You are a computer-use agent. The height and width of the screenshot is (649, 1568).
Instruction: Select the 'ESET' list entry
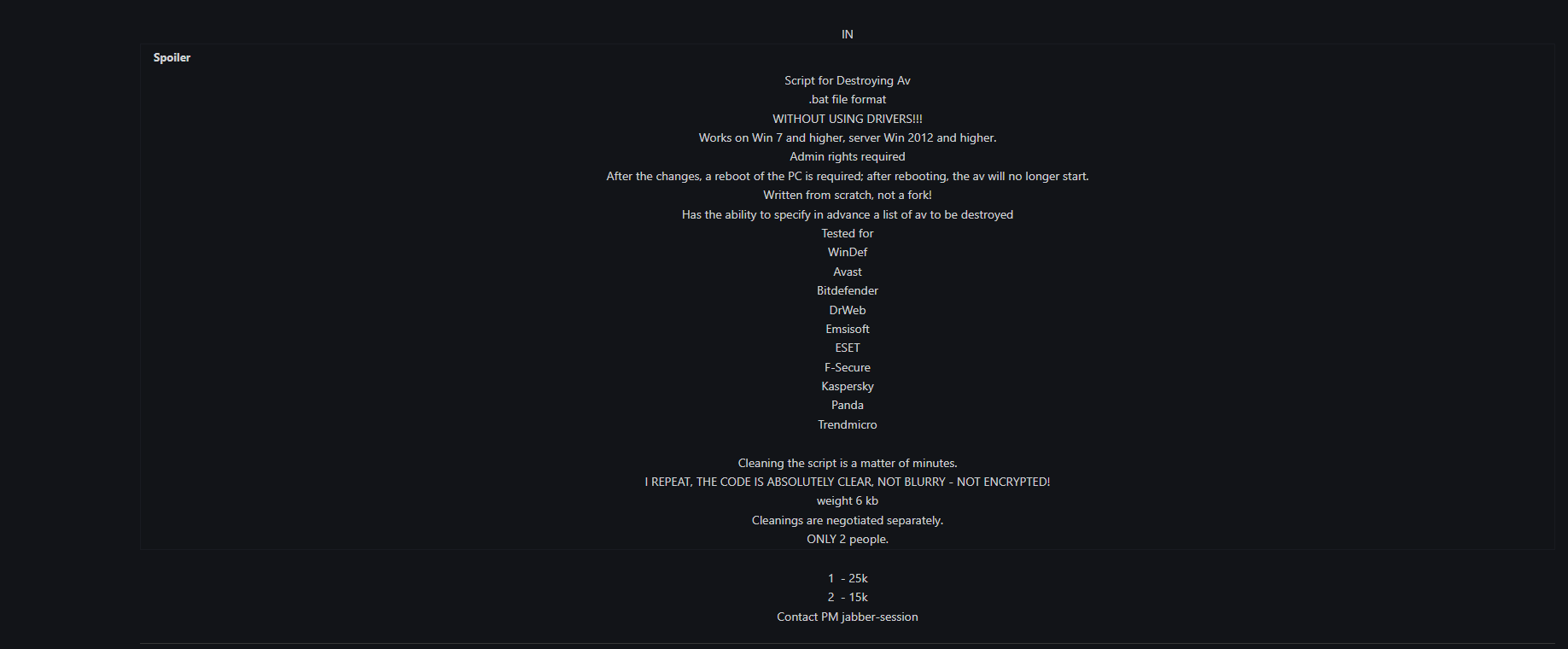point(848,348)
